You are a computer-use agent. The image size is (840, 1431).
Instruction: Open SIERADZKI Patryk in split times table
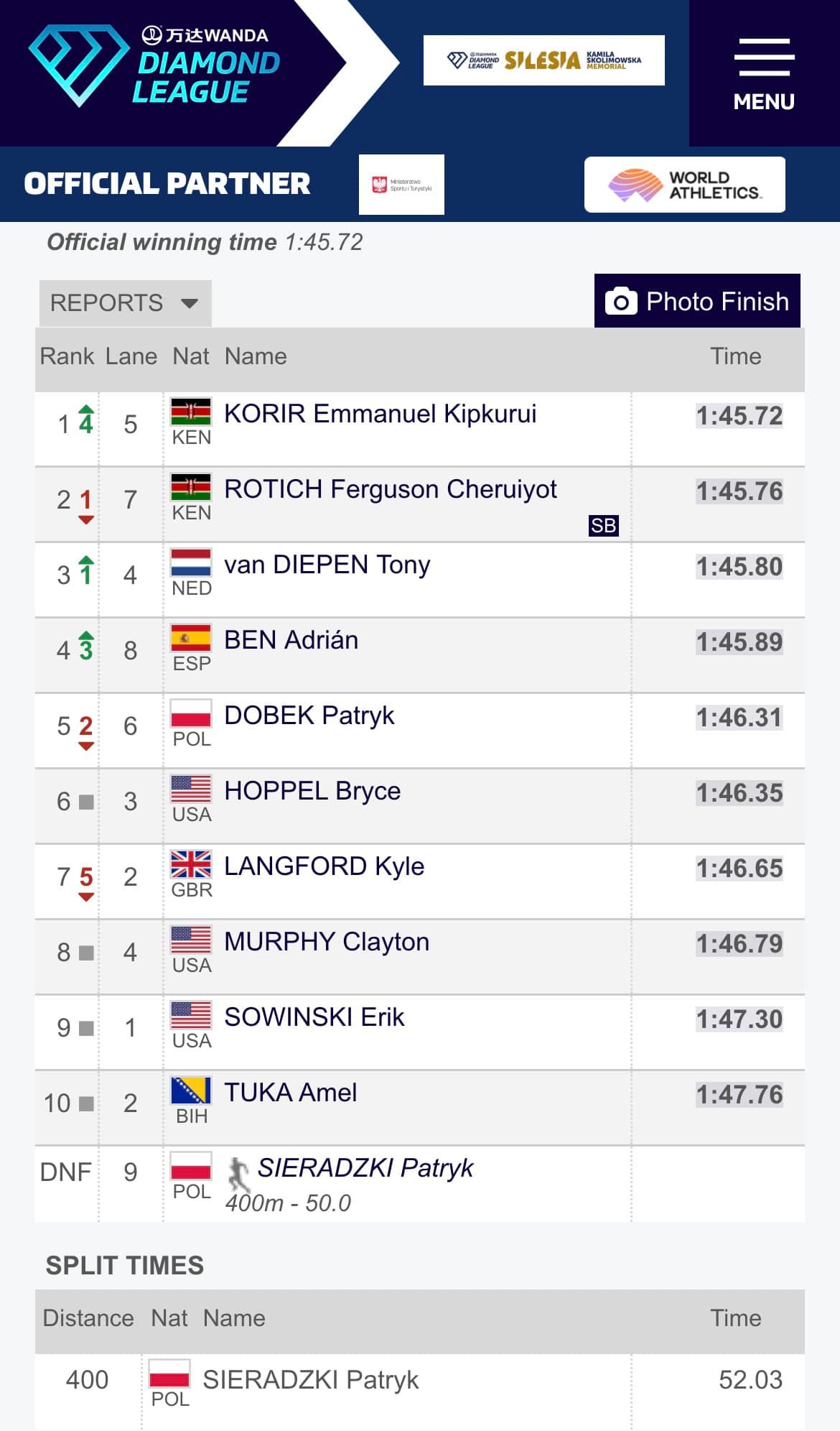pos(310,1379)
